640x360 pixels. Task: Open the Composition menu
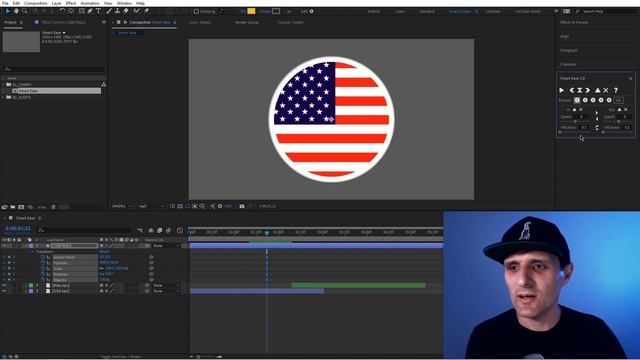tap(36, 3)
